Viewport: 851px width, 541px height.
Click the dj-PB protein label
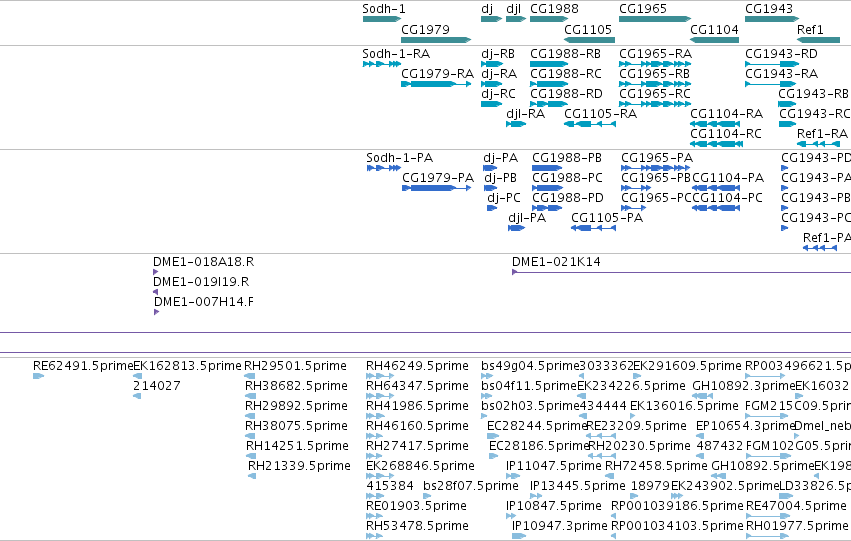click(x=500, y=178)
